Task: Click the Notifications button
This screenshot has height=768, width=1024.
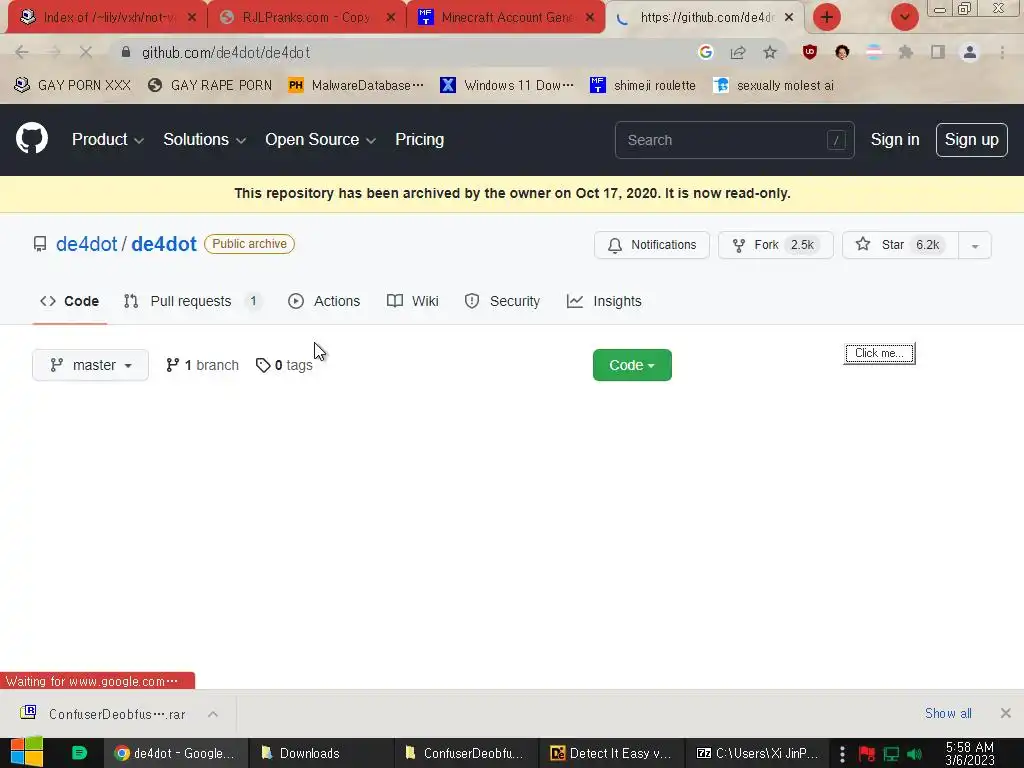Action: 652,245
